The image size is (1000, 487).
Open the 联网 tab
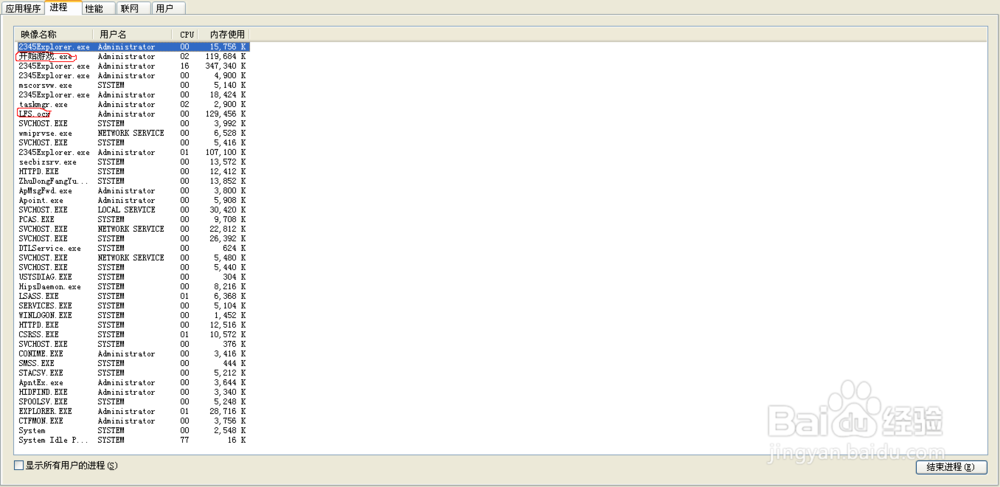tap(134, 8)
